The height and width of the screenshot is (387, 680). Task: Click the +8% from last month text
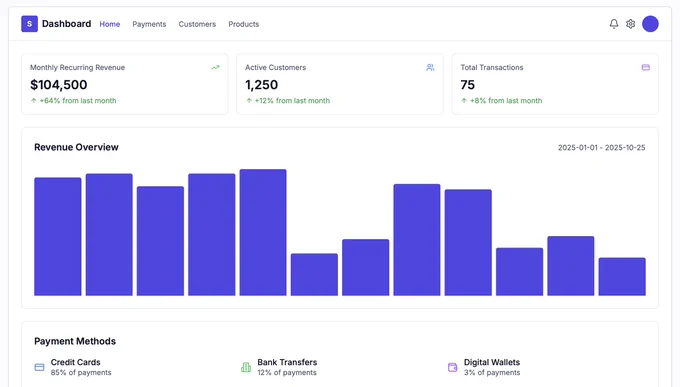(x=506, y=101)
